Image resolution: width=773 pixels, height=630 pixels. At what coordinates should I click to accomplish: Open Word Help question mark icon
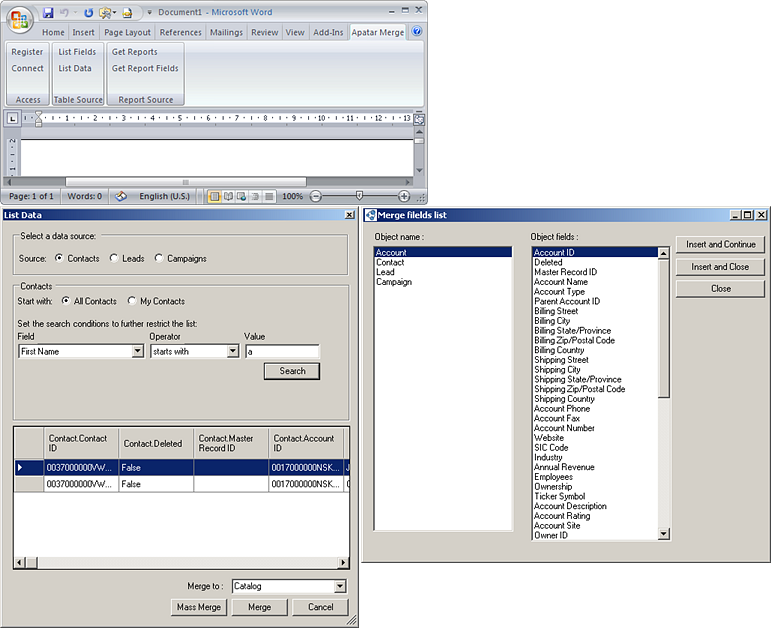(x=417, y=32)
